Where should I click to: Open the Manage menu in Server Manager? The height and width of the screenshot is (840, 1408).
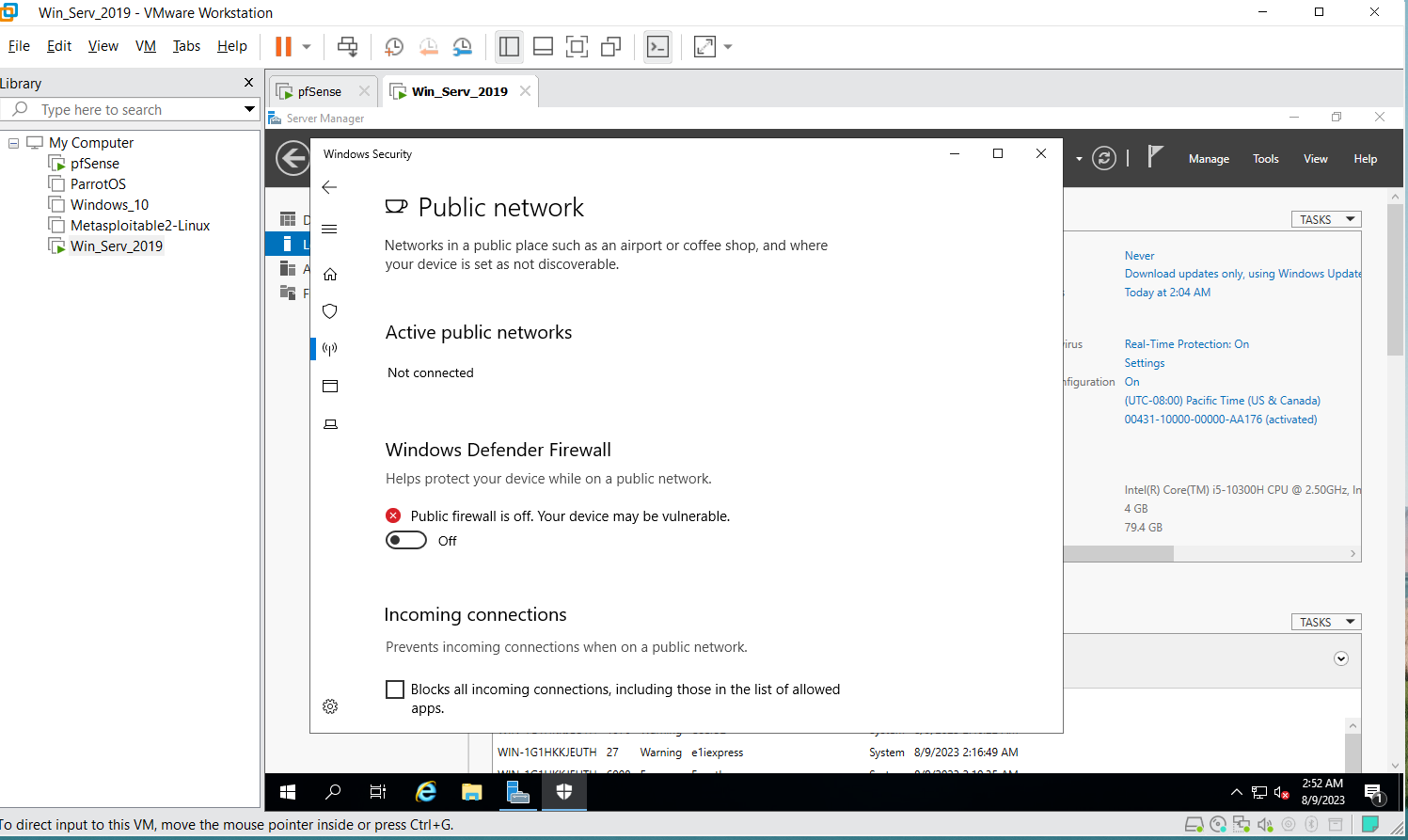tap(1209, 159)
